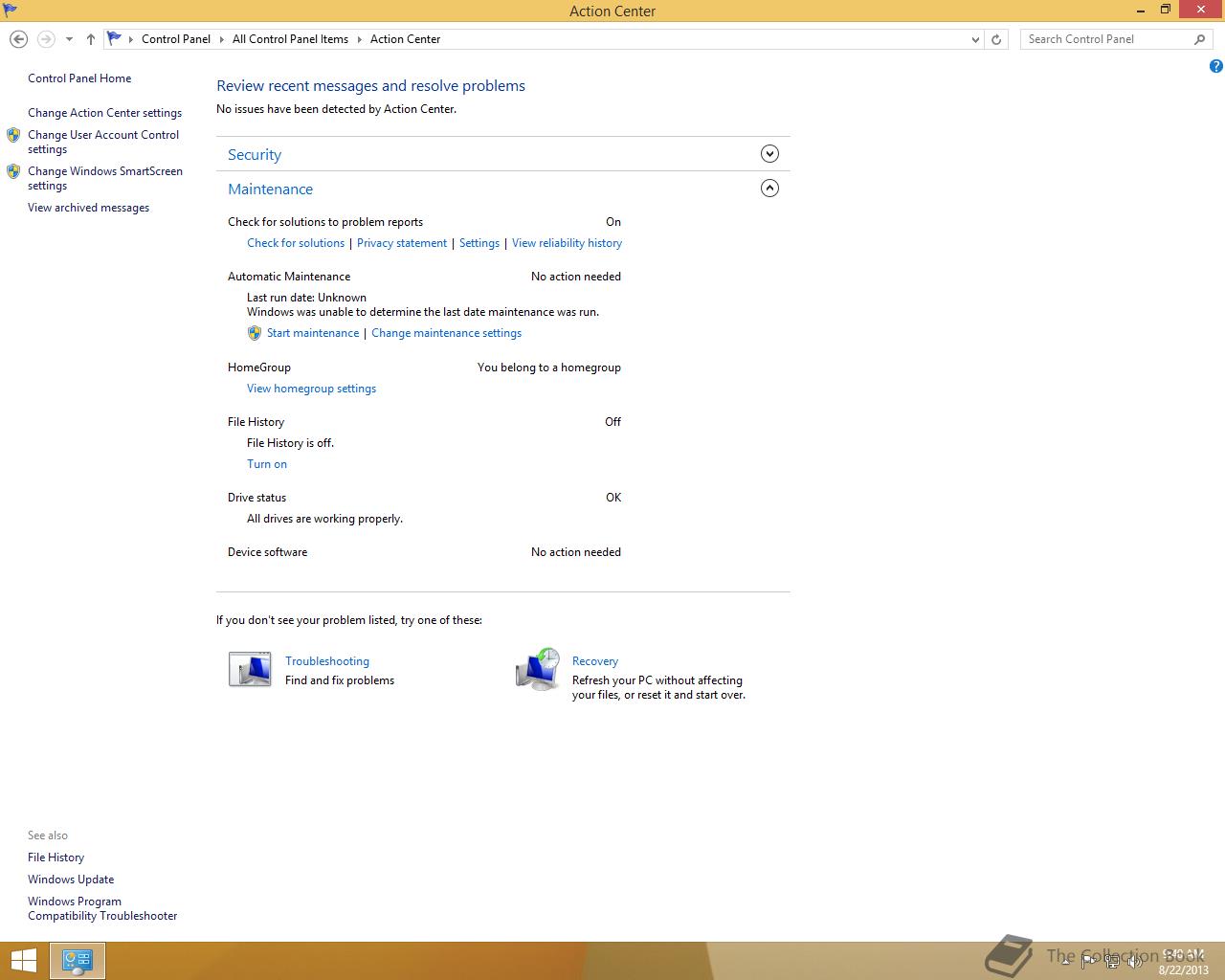Click the Troubleshooting monitor icon
This screenshot has height=980, width=1225.
click(250, 669)
